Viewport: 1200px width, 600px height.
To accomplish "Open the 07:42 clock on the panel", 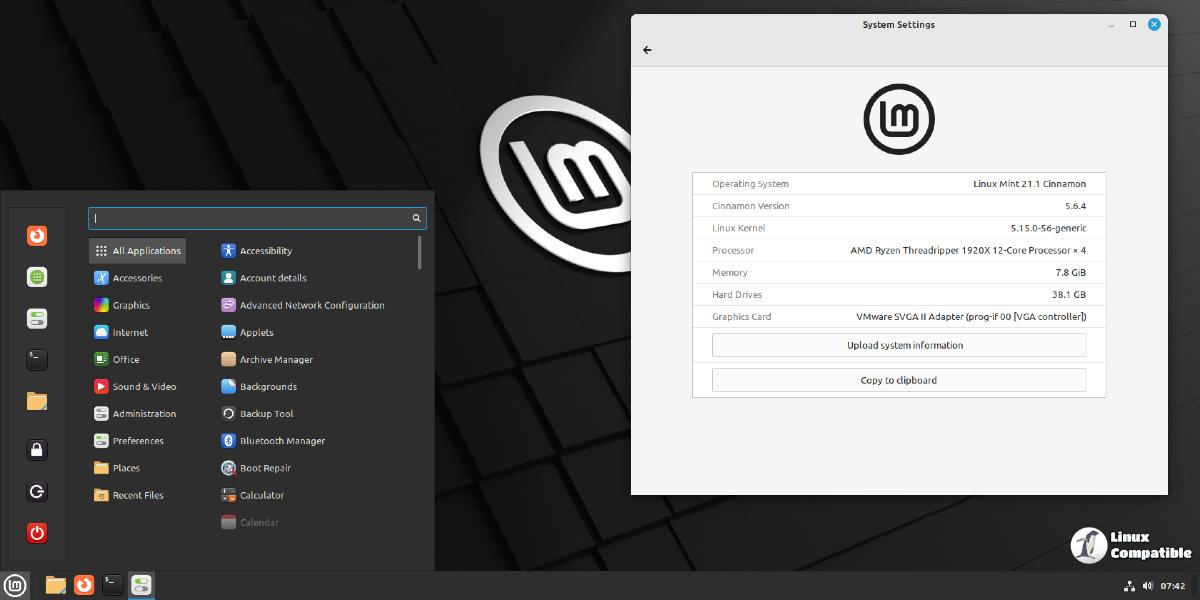I will pyautogui.click(x=1173, y=586).
